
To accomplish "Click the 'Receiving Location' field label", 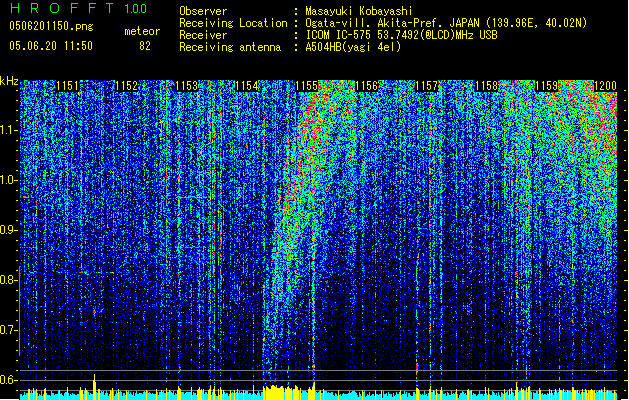I will coord(233,23).
